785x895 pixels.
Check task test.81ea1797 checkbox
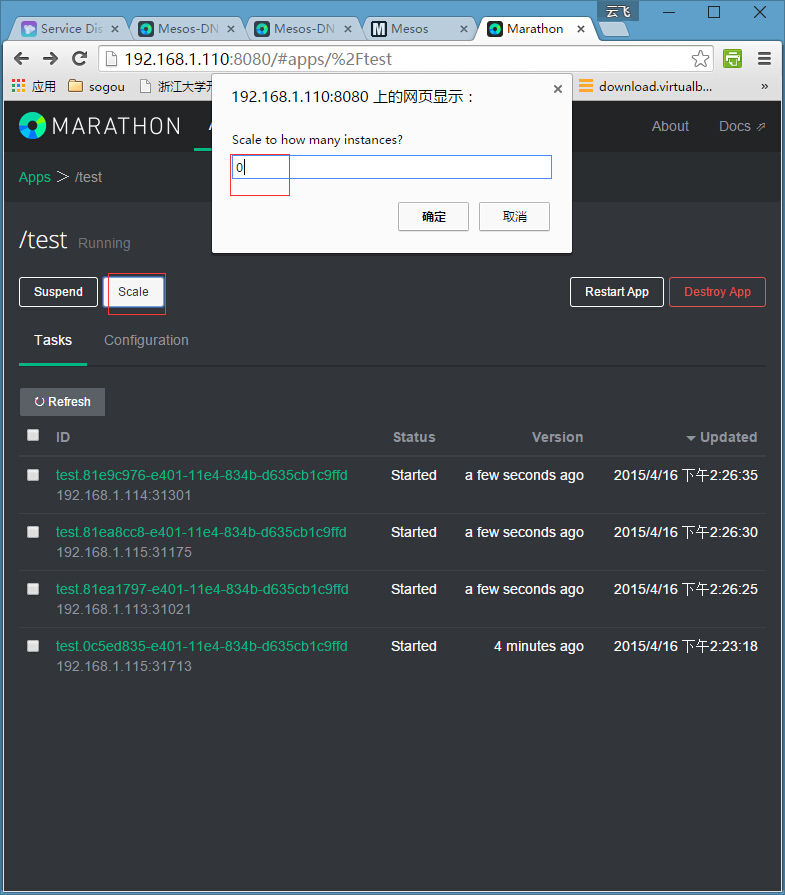pos(33,589)
